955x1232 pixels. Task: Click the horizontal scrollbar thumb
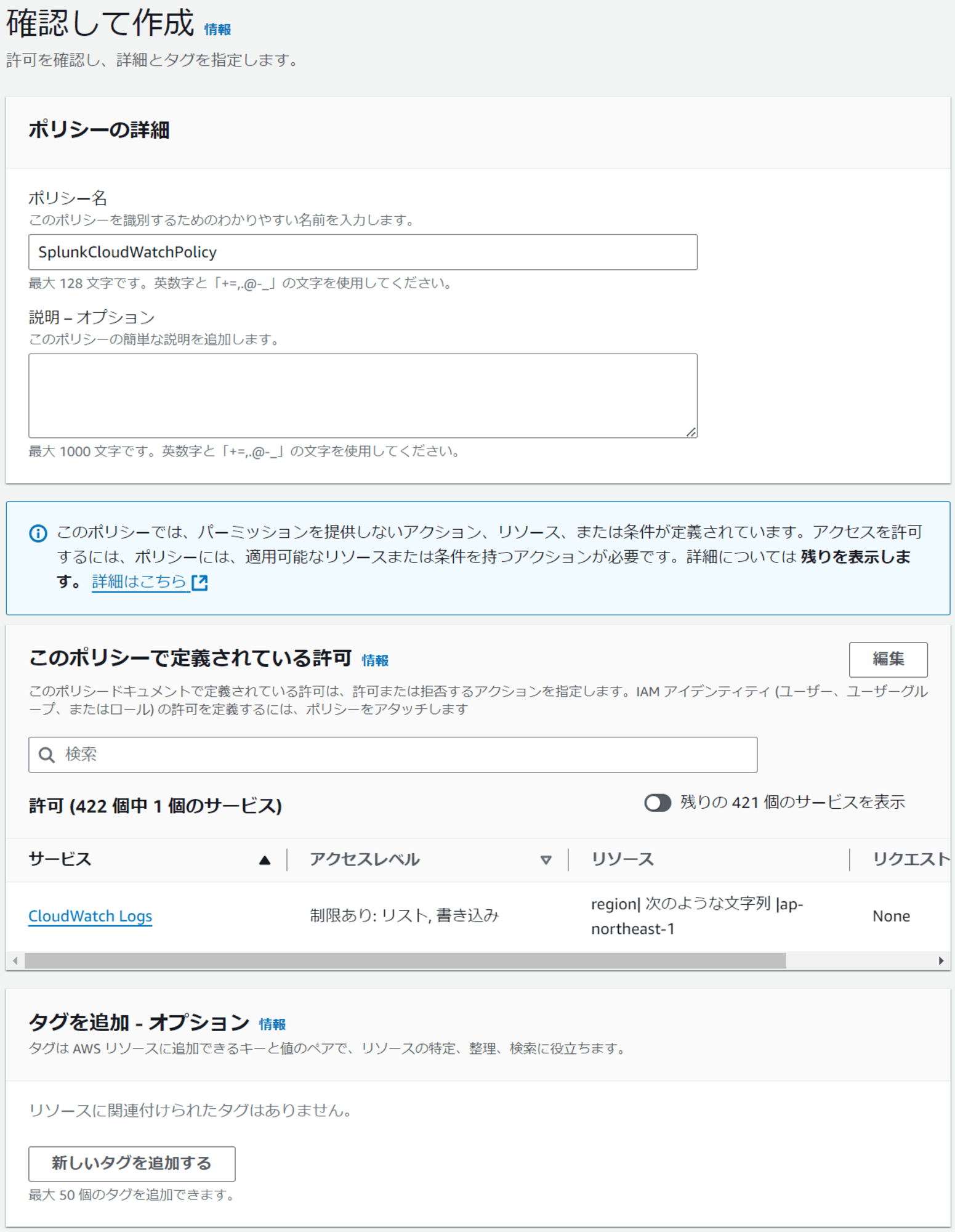(405, 960)
